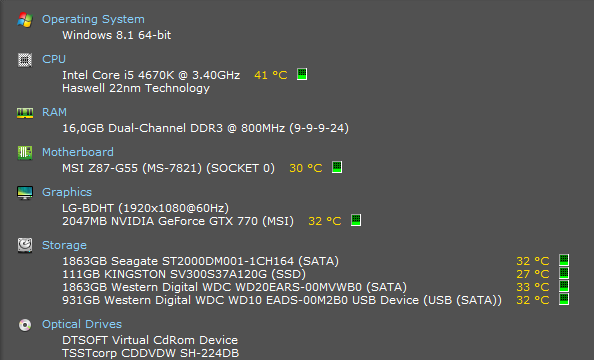Click the green Motherboard icon

[25, 153]
